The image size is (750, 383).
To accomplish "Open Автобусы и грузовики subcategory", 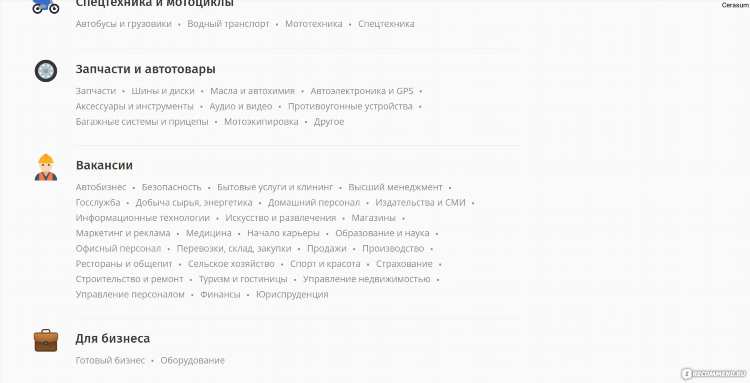I will click(123, 24).
